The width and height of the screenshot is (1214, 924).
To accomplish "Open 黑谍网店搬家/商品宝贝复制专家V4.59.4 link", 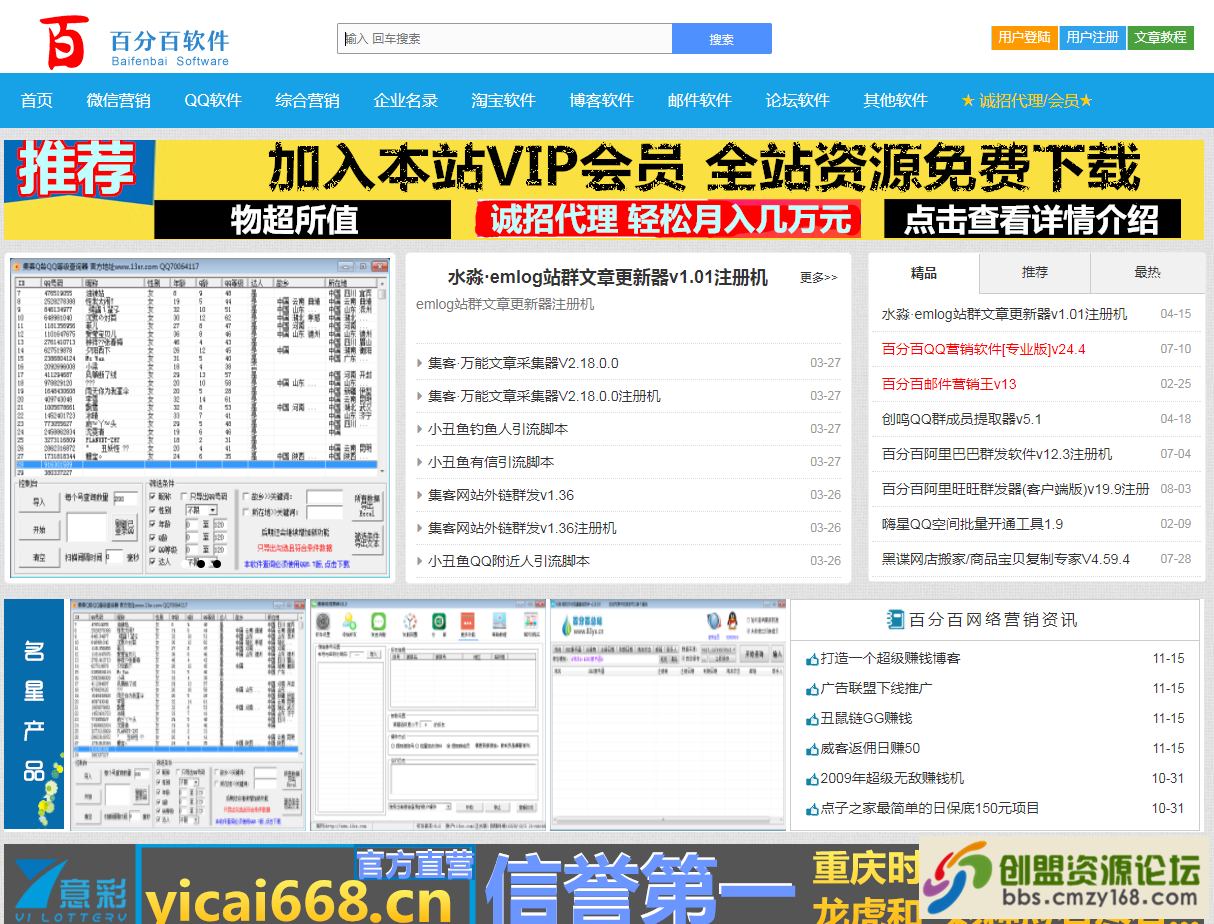I will [1005, 559].
